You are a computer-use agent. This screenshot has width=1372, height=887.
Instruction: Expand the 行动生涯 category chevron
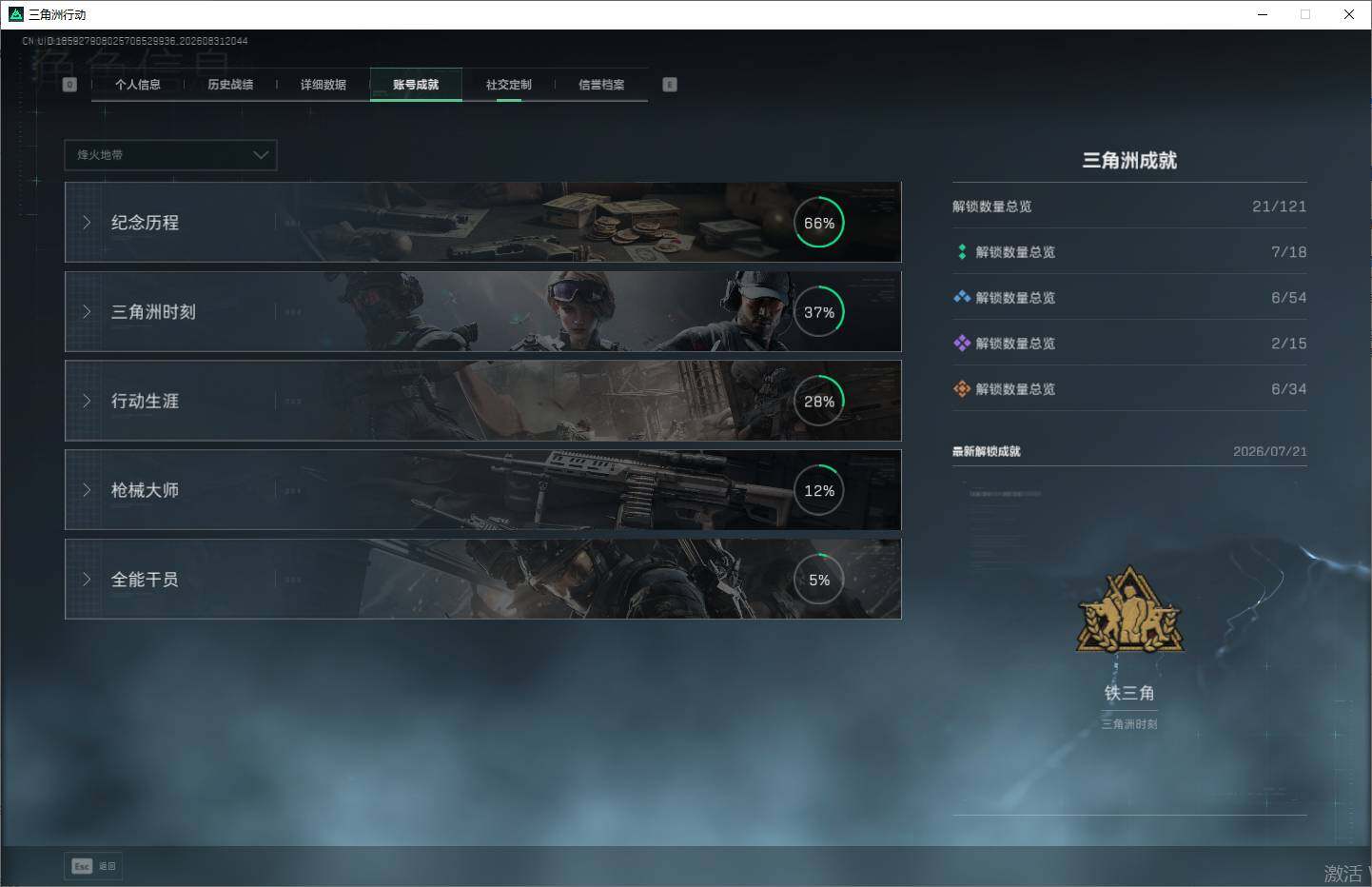(x=87, y=402)
